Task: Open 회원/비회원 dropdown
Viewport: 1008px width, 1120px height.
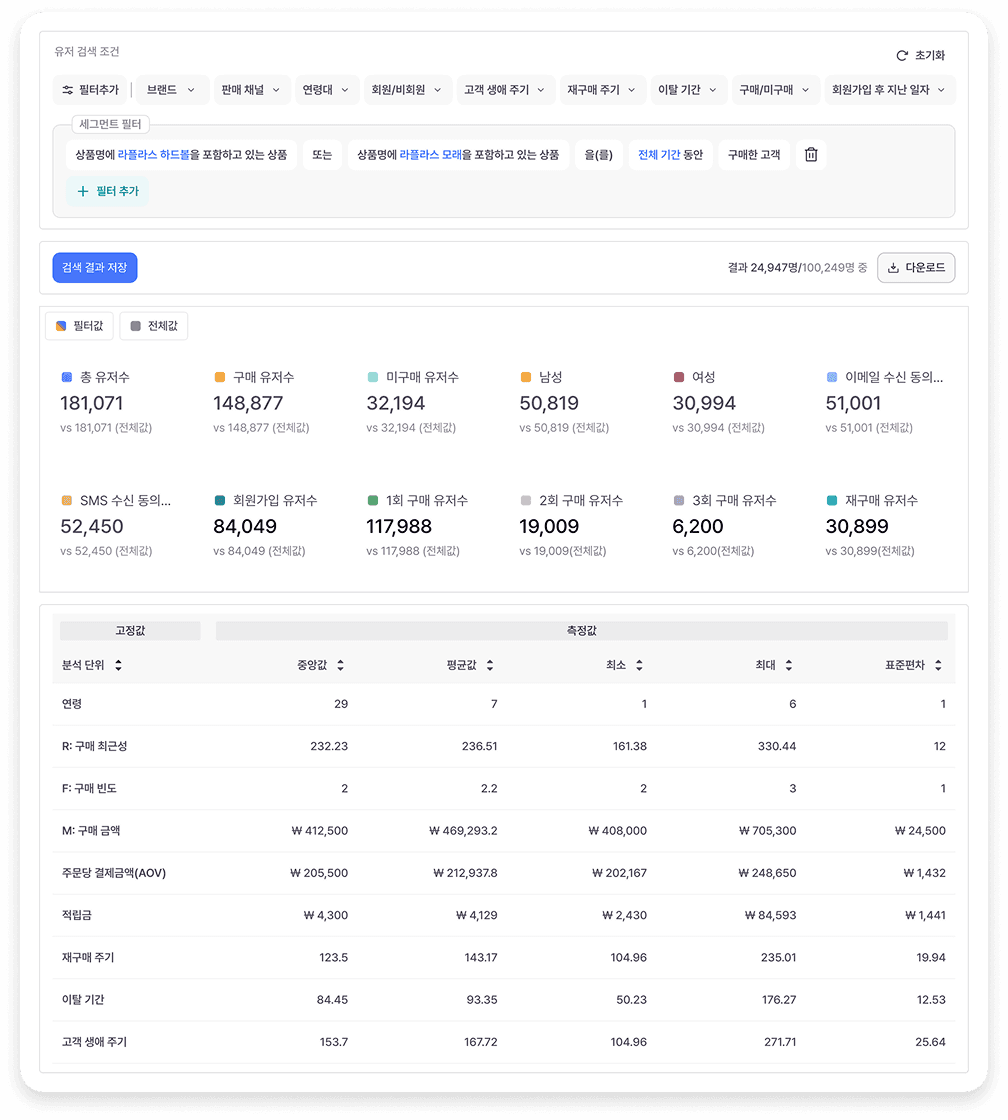Action: 407,90
